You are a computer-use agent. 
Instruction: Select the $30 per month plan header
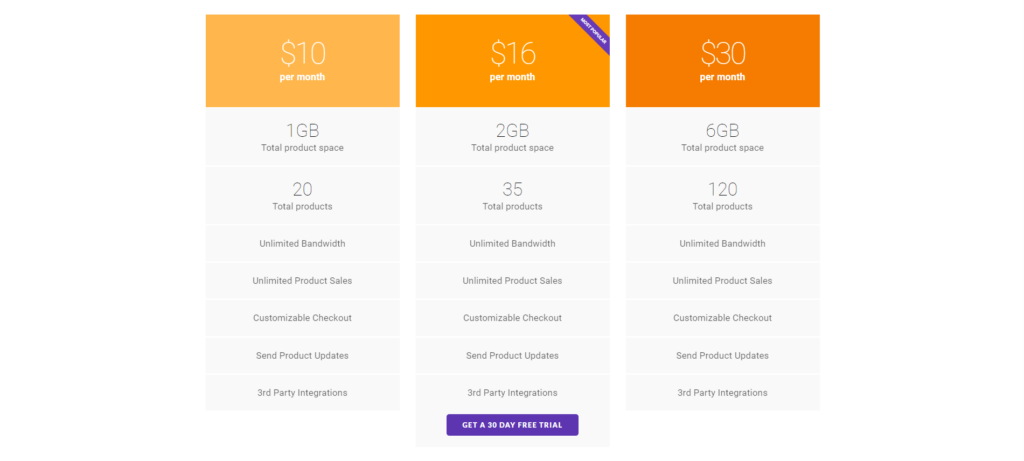[x=722, y=61]
